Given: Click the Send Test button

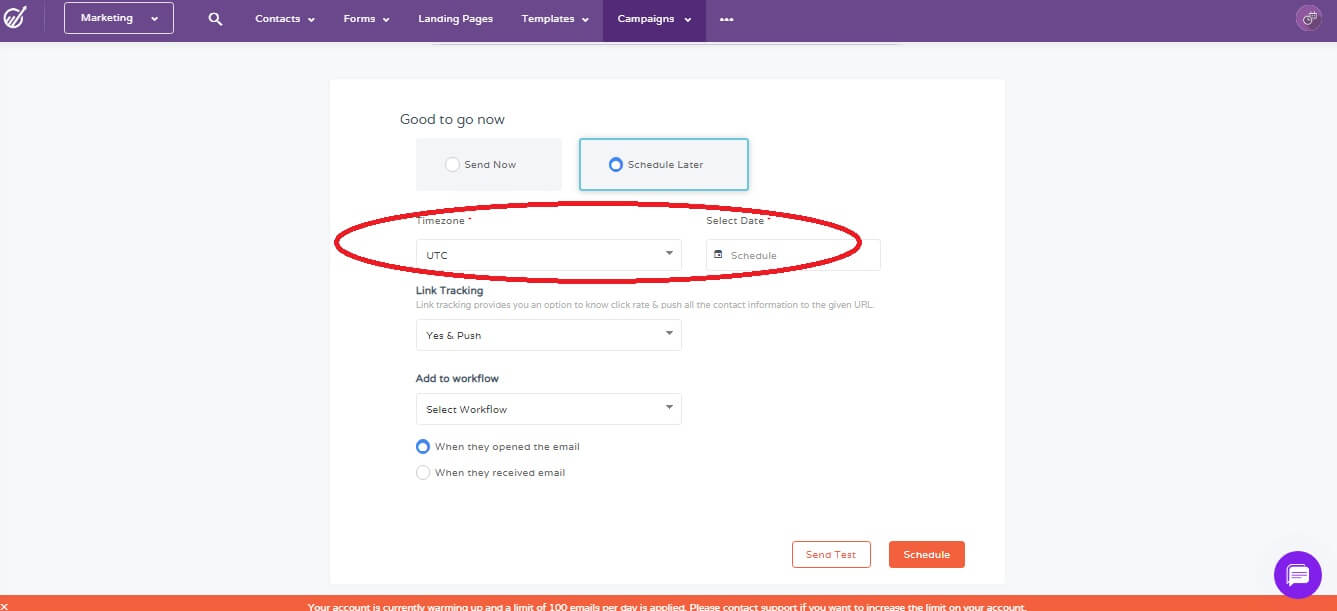Looking at the screenshot, I should pos(831,554).
